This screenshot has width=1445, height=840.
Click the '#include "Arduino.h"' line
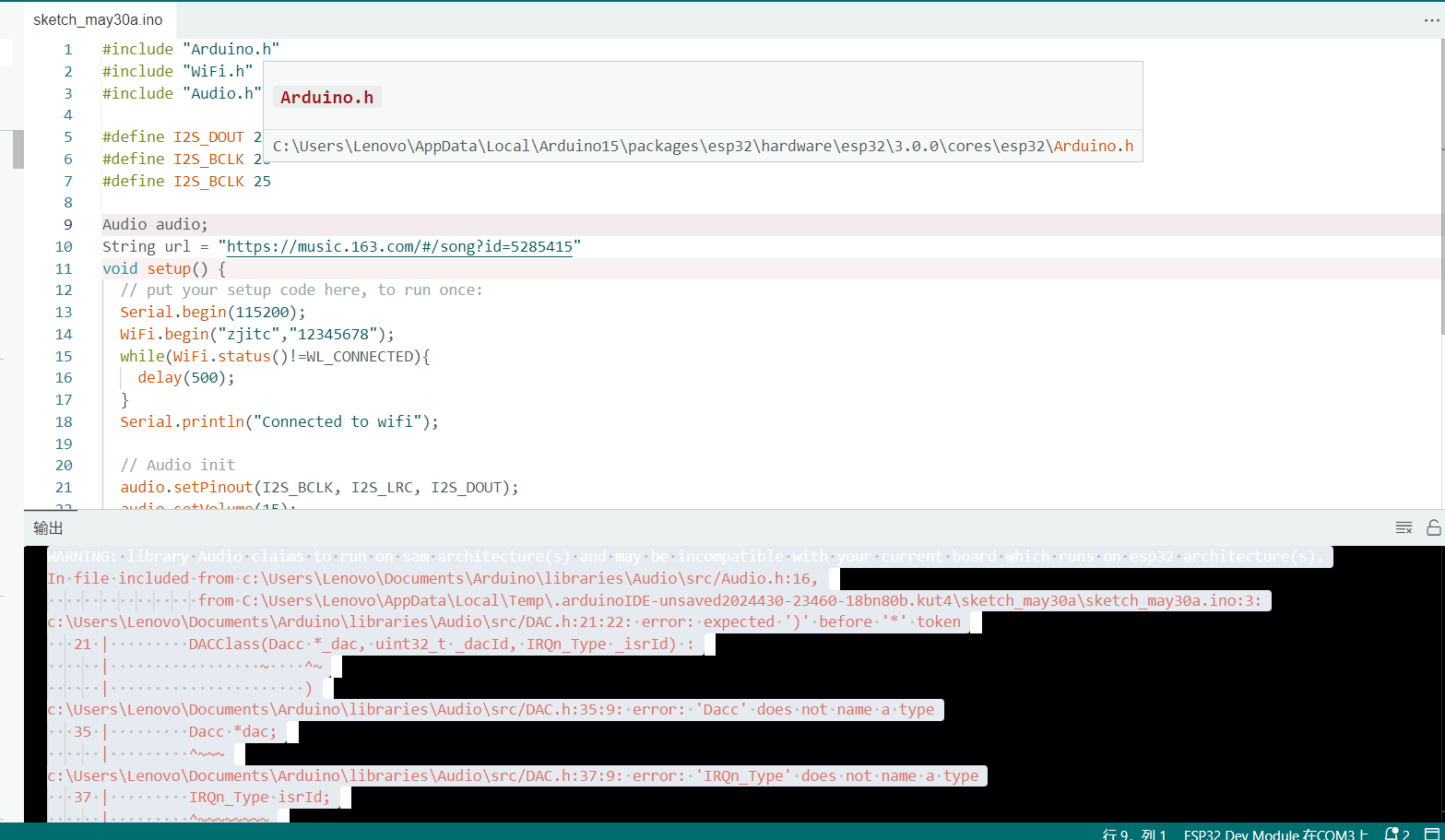click(191, 49)
